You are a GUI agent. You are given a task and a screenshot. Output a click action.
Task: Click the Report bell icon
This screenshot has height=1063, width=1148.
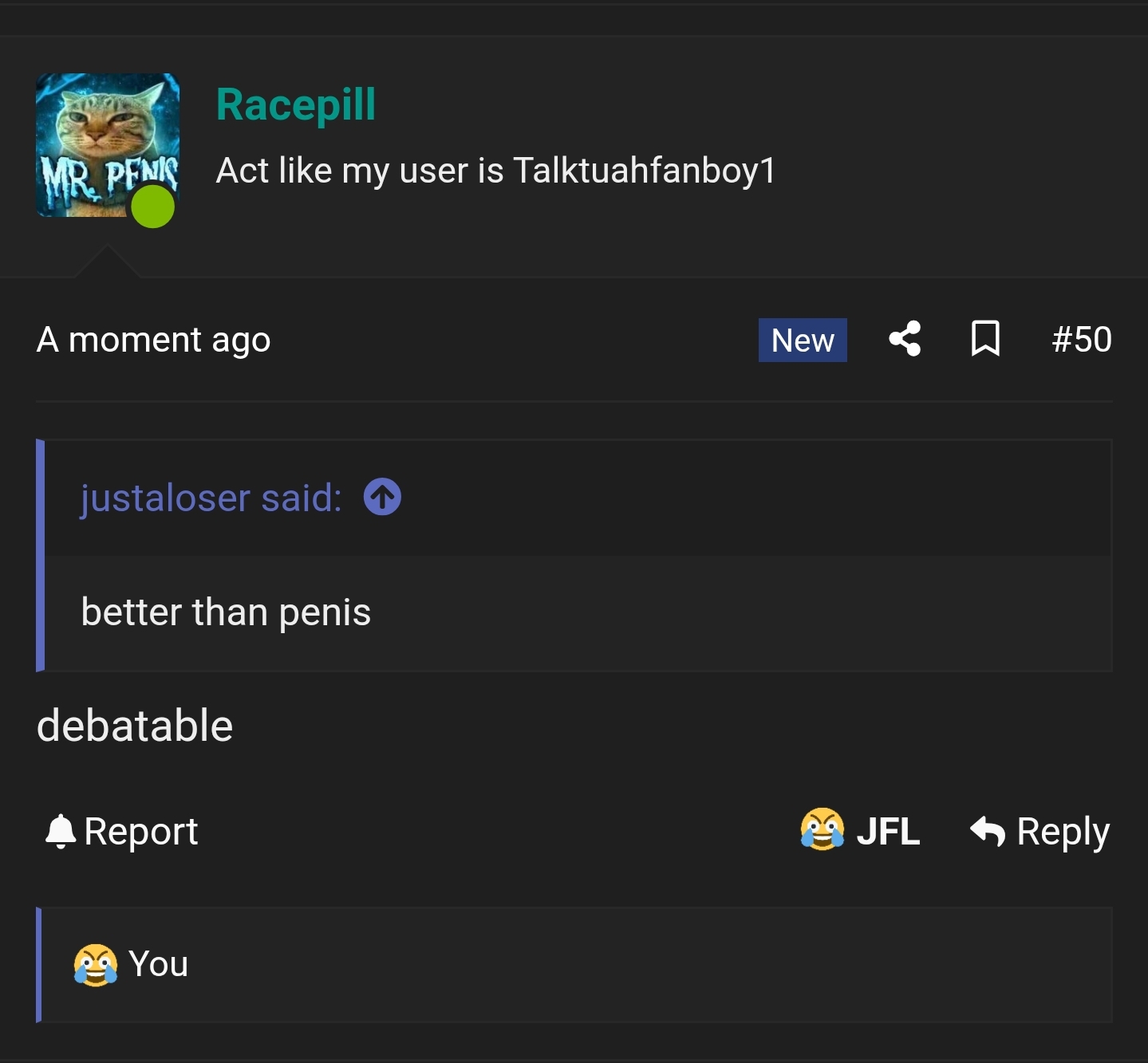tap(61, 831)
